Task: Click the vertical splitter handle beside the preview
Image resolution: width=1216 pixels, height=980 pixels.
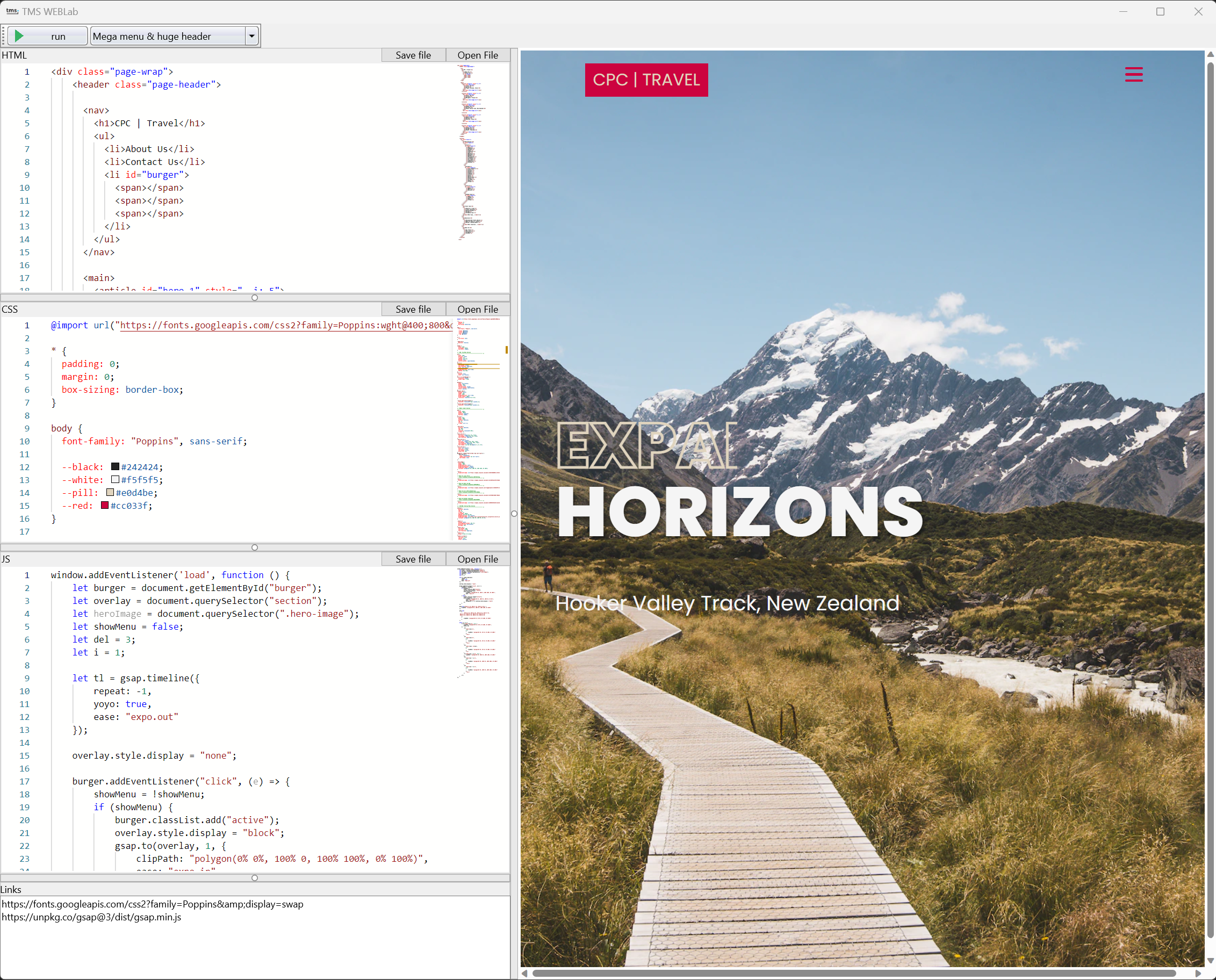Action: 514,514
